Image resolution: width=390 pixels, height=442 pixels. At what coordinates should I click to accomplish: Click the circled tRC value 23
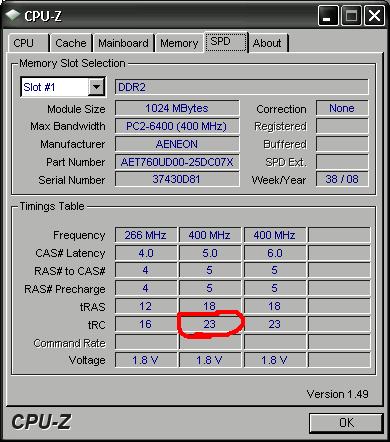[210, 324]
